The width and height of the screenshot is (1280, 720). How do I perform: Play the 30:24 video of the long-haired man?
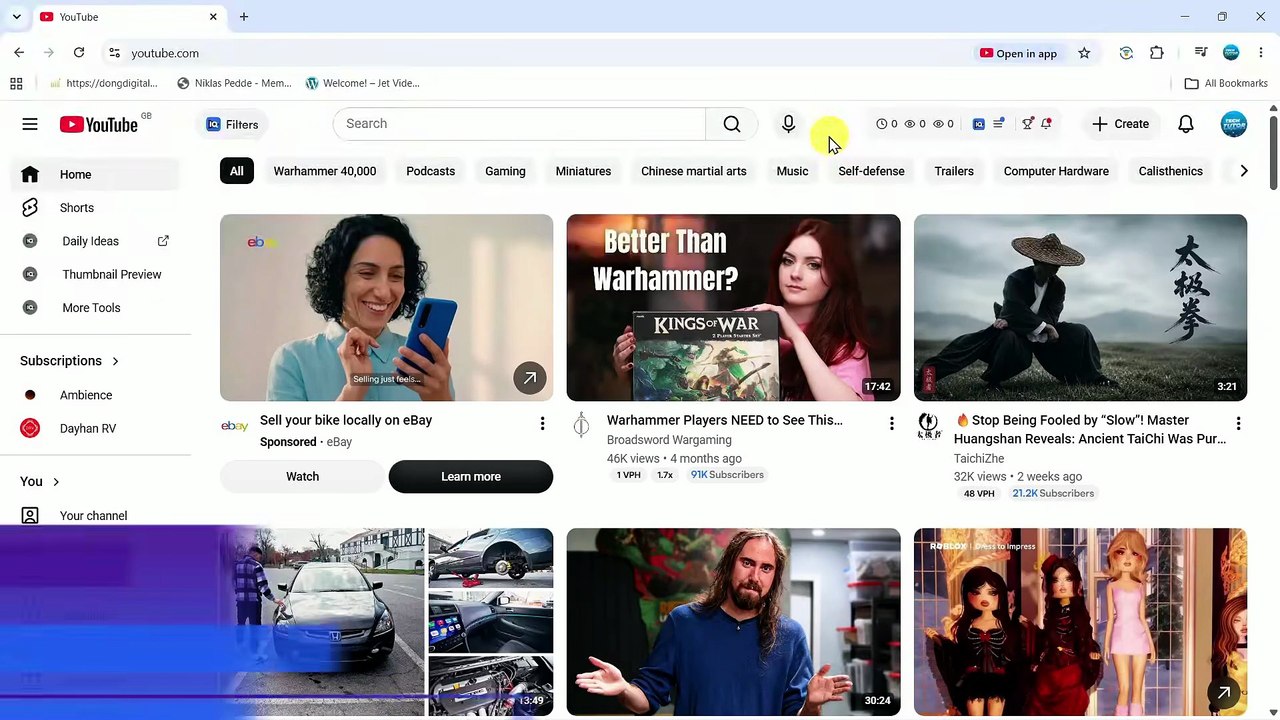coord(733,622)
